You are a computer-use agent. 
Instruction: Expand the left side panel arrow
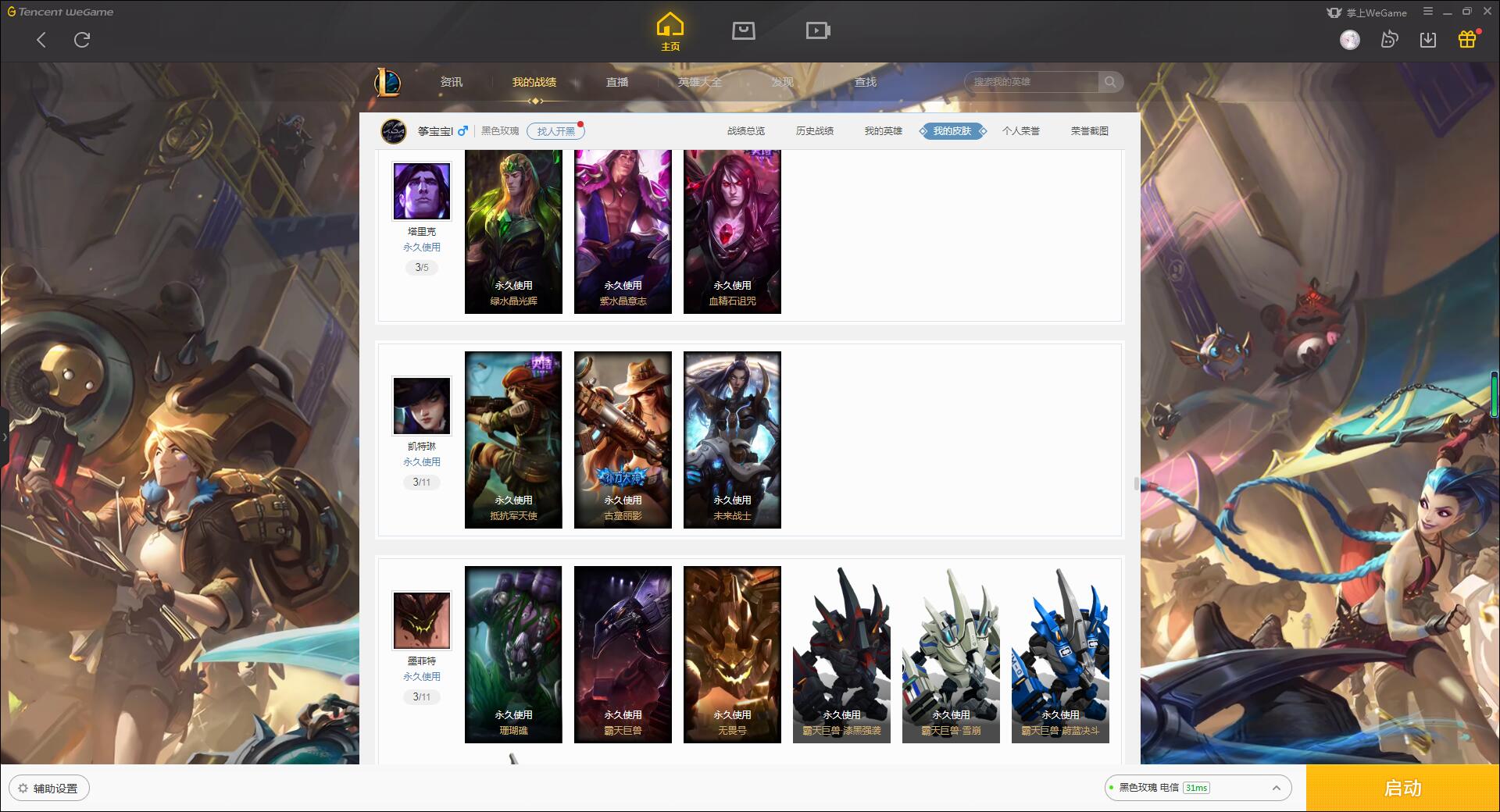coord(4,437)
